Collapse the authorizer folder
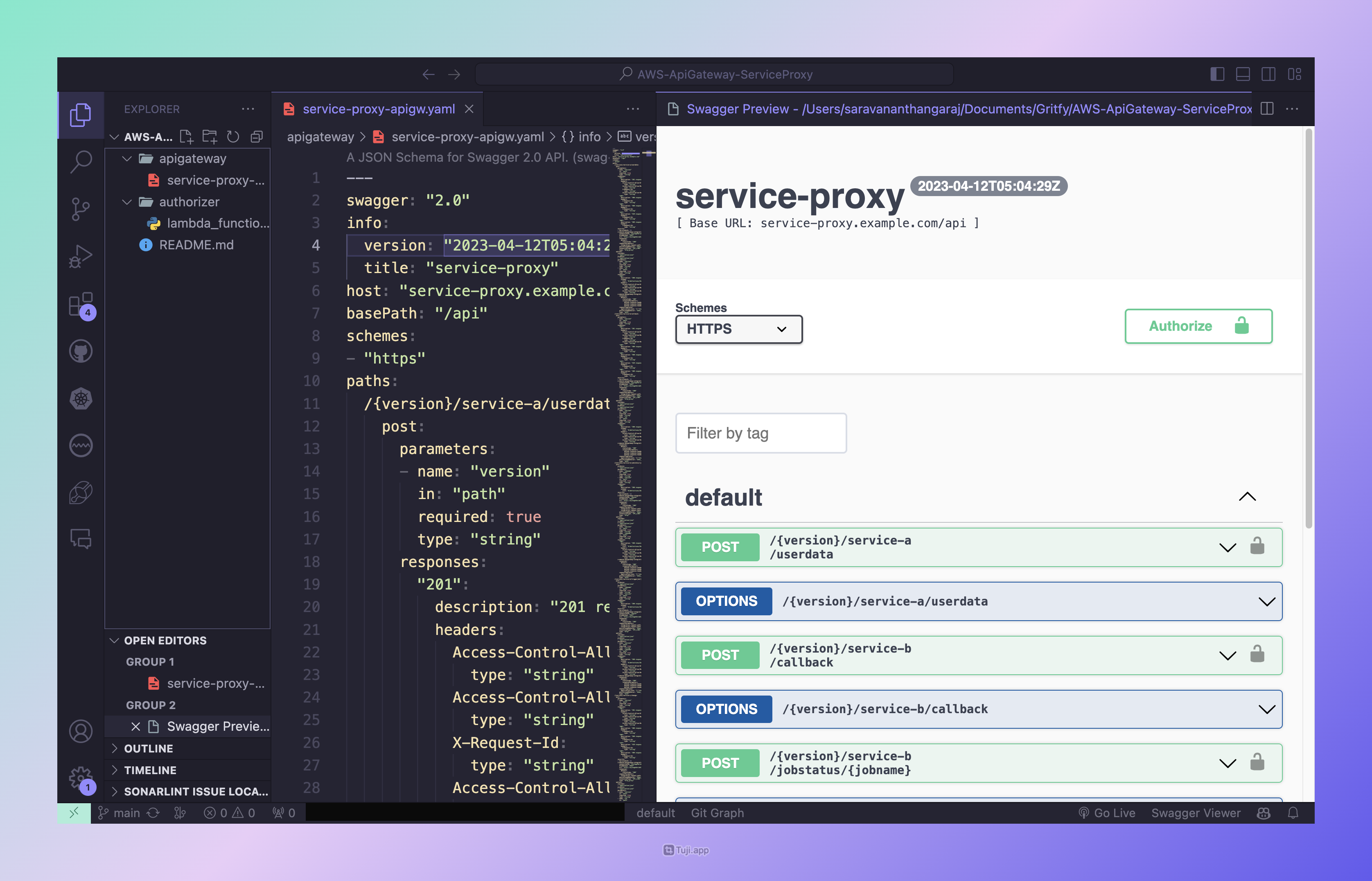The width and height of the screenshot is (1372, 881). 127,202
